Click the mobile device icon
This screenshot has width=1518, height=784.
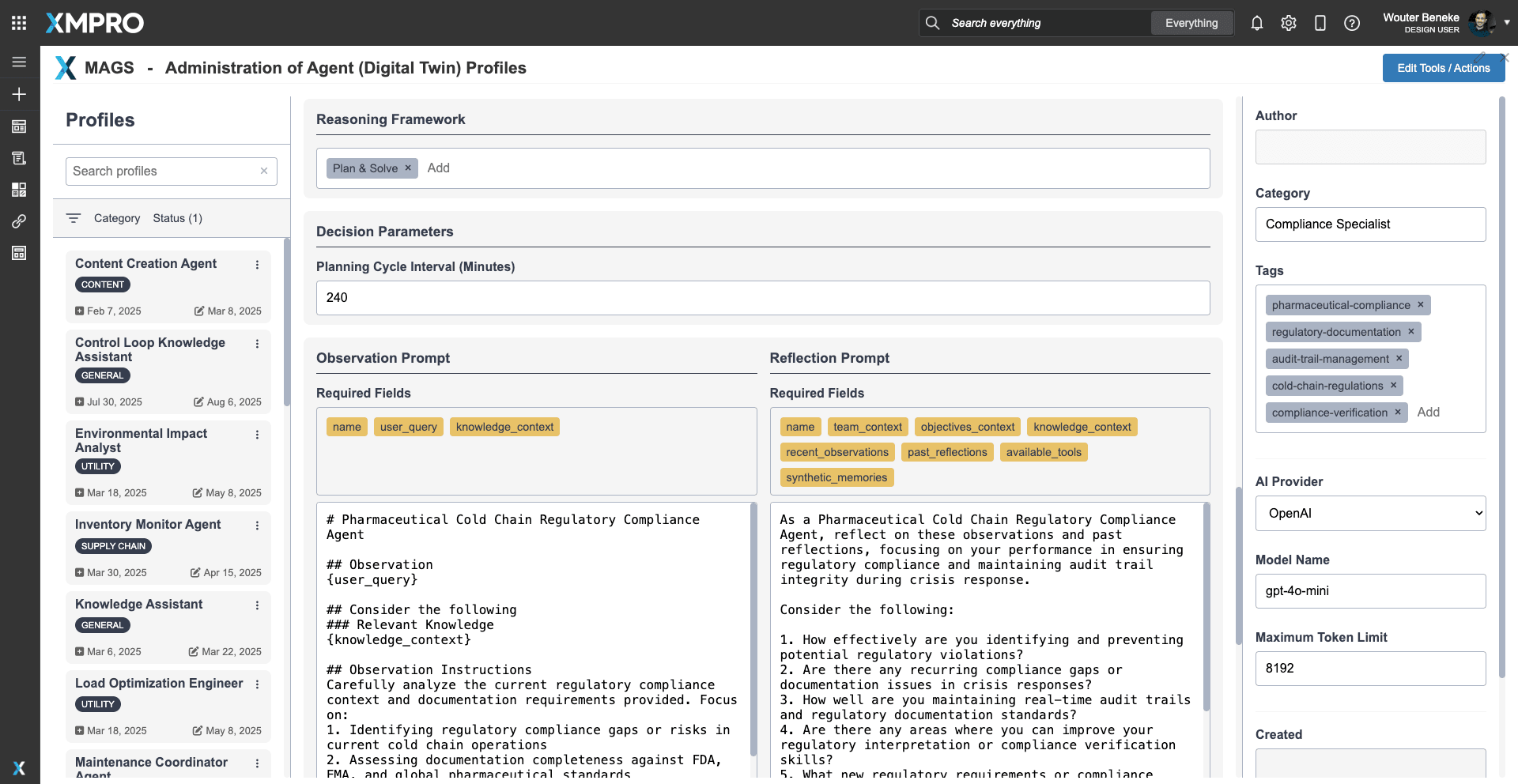(1320, 23)
